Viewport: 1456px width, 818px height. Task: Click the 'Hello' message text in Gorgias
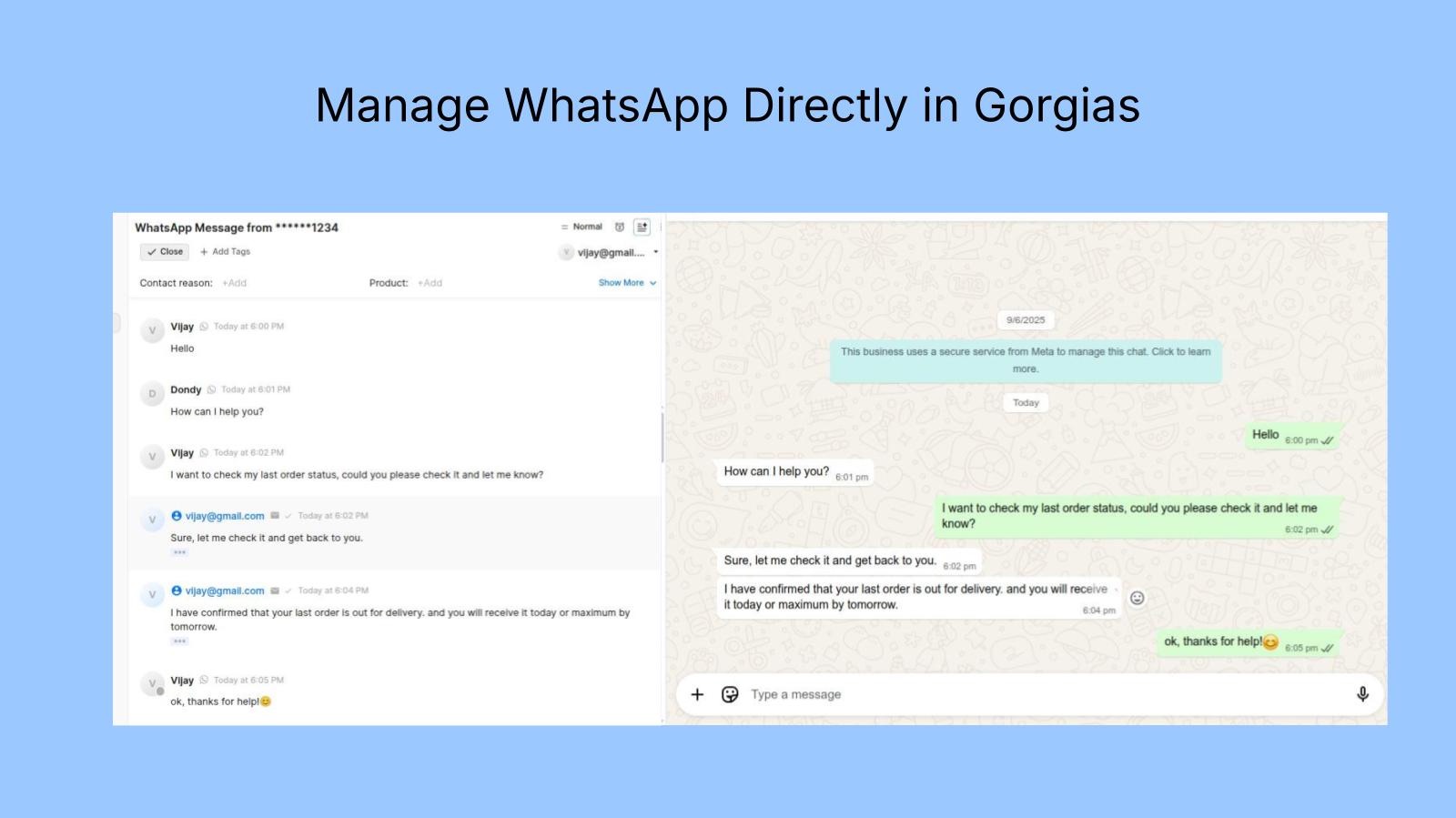coord(182,348)
